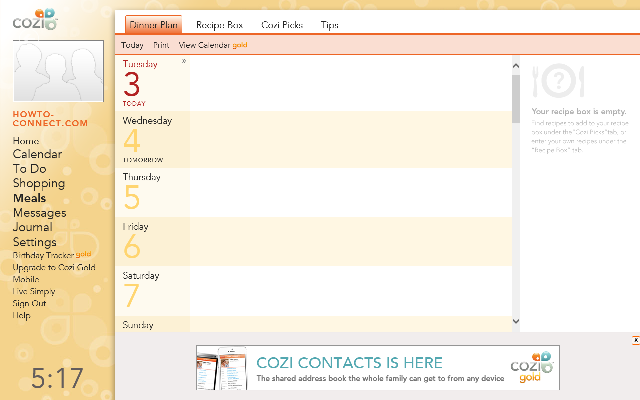The image size is (640, 400).
Task: Select Tuesday 3 day cell
Action: [152, 83]
